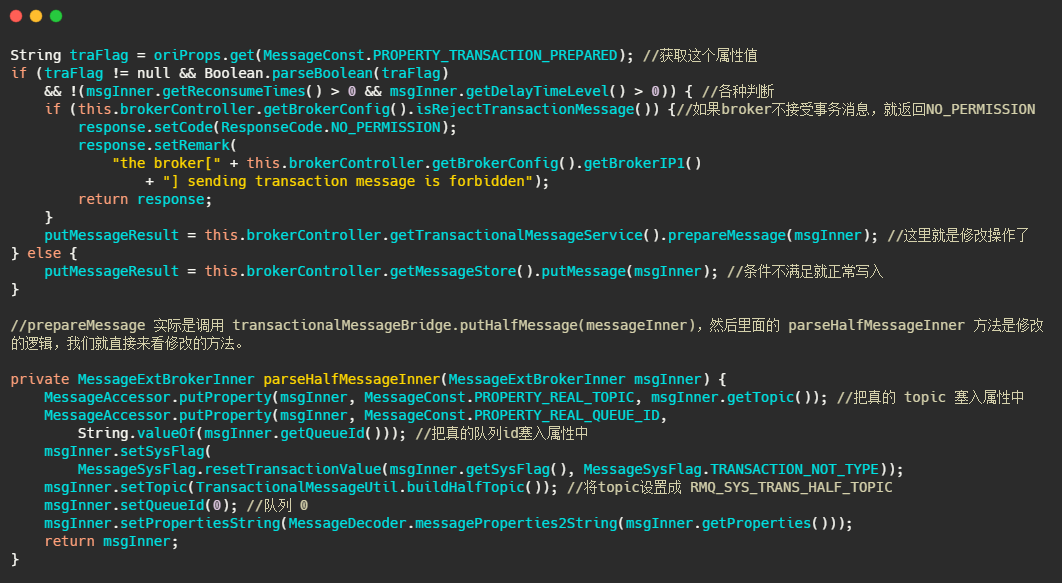Viewport: 1062px width, 583px height.
Task: Click RMQ_SYS_TRANS_HALF_TOPIC in the comment
Action: pos(791,488)
